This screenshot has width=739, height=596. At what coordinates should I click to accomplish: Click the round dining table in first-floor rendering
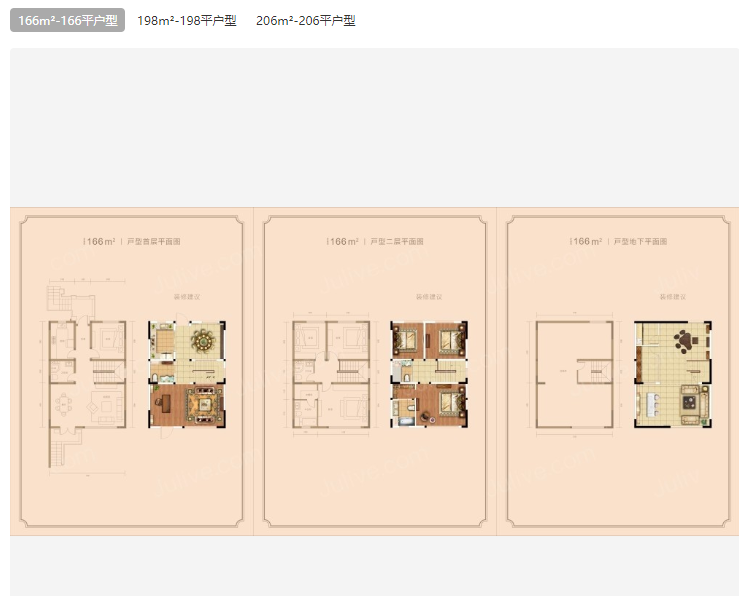click(x=204, y=340)
